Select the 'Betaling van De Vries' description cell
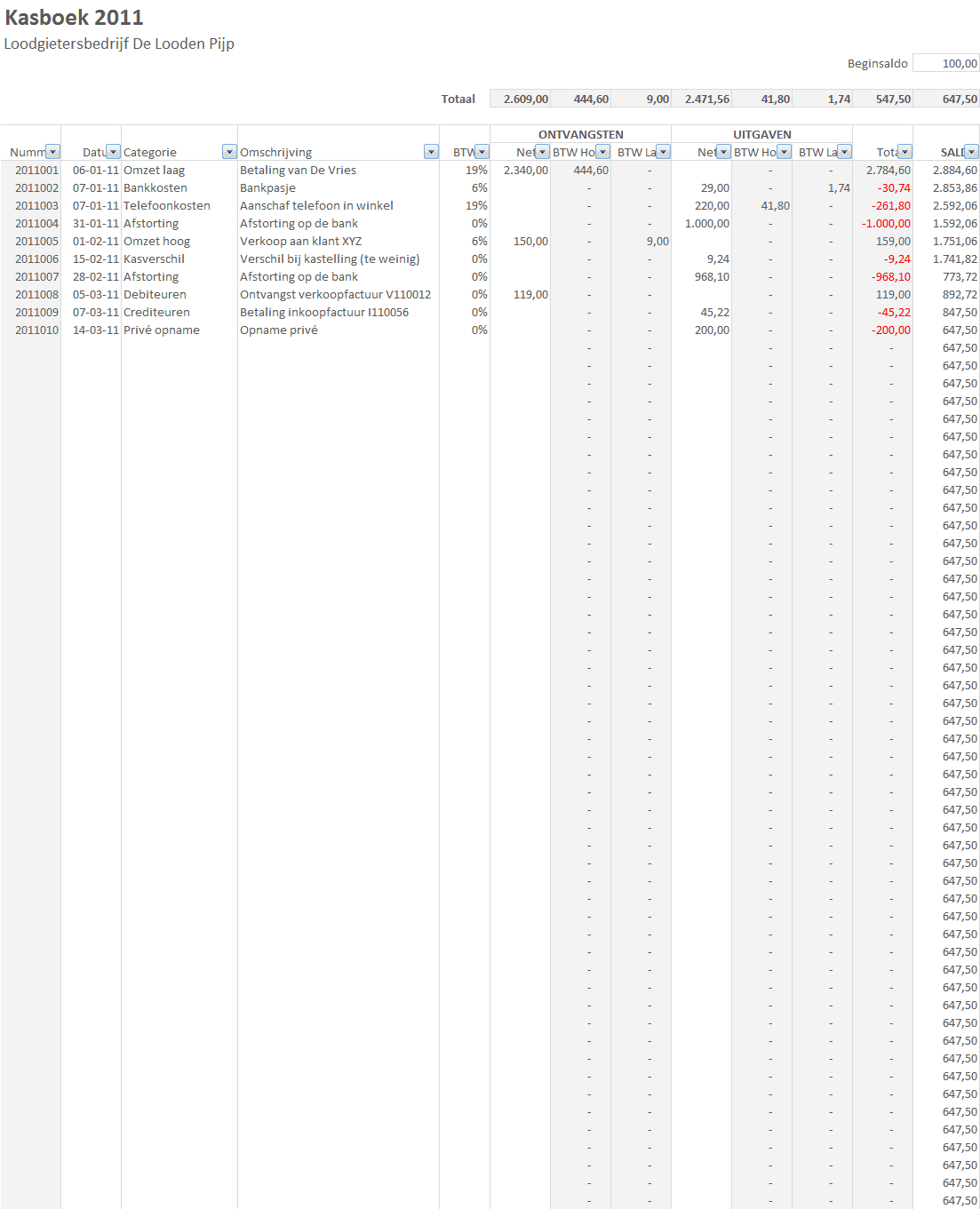The height and width of the screenshot is (1209, 980). pos(298,170)
